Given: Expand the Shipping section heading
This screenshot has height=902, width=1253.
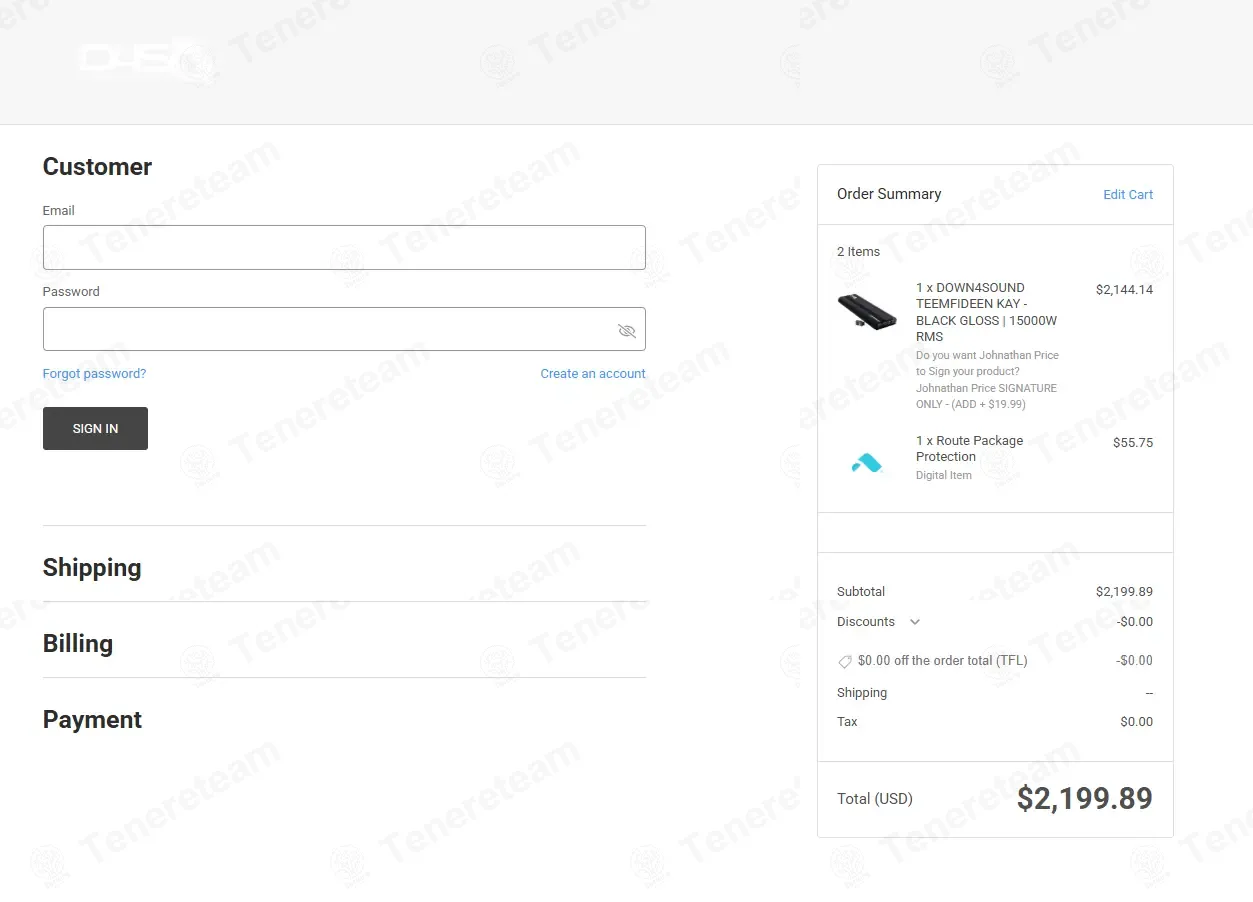Looking at the screenshot, I should pyautogui.click(x=92, y=568).
